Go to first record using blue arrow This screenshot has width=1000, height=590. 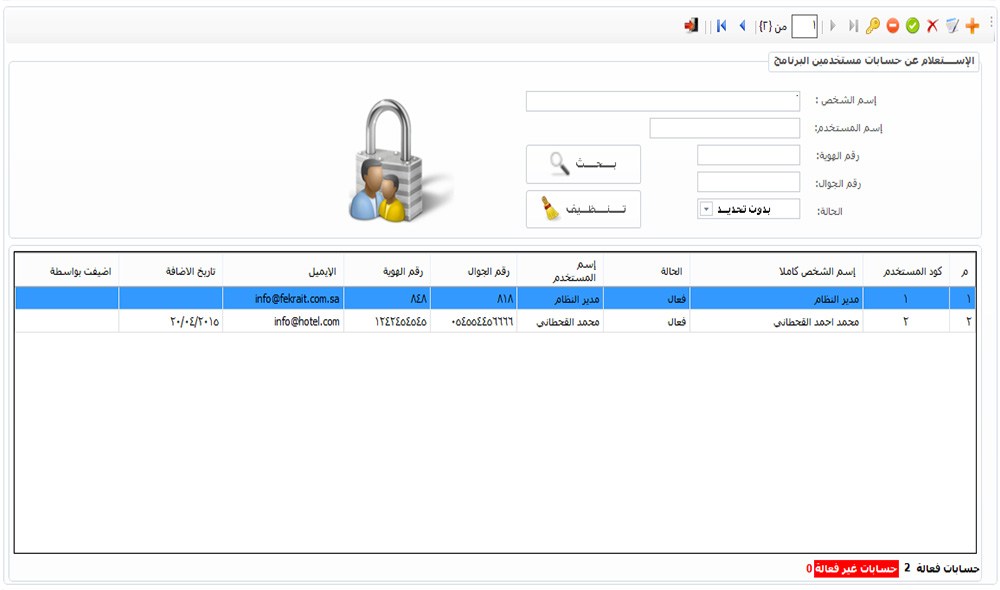pyautogui.click(x=721, y=26)
